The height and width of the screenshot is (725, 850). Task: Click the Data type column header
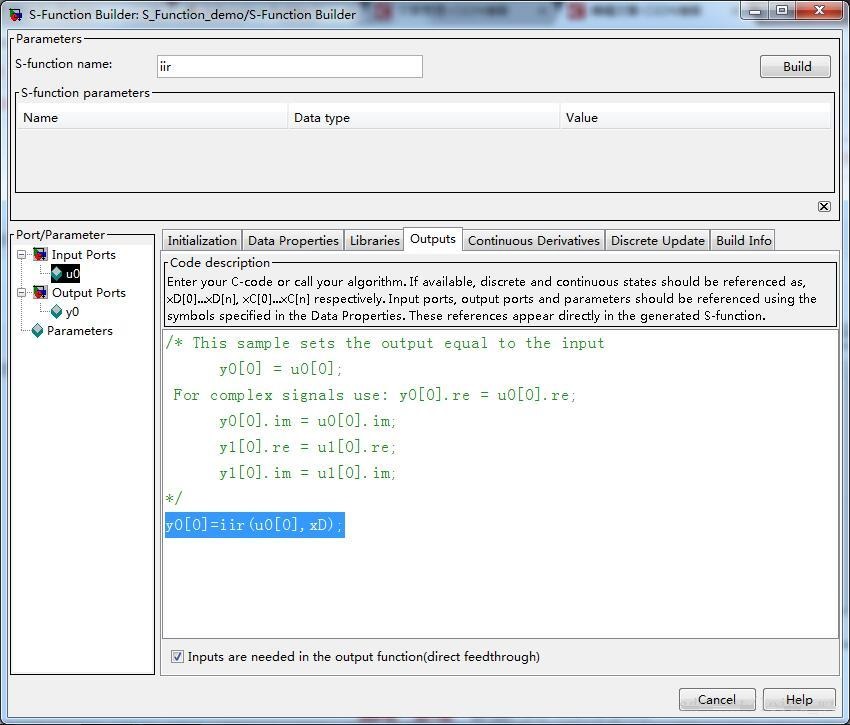point(424,118)
